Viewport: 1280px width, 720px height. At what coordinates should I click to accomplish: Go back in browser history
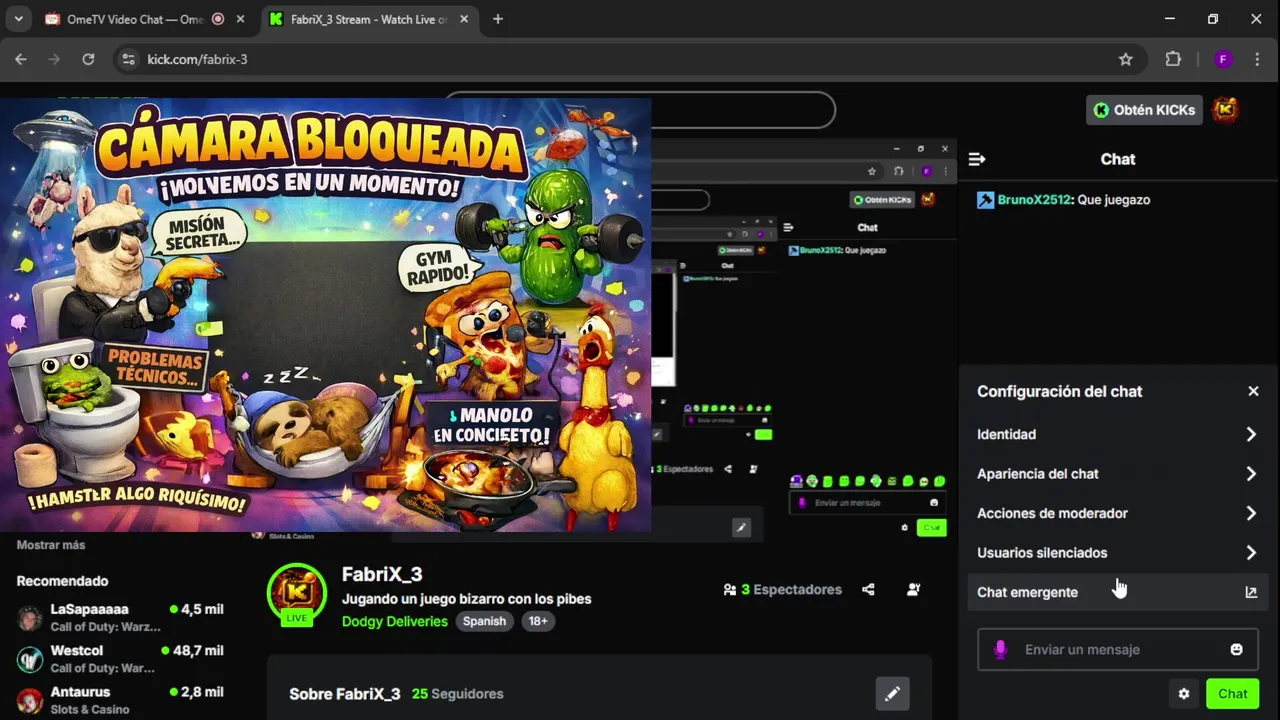21,59
